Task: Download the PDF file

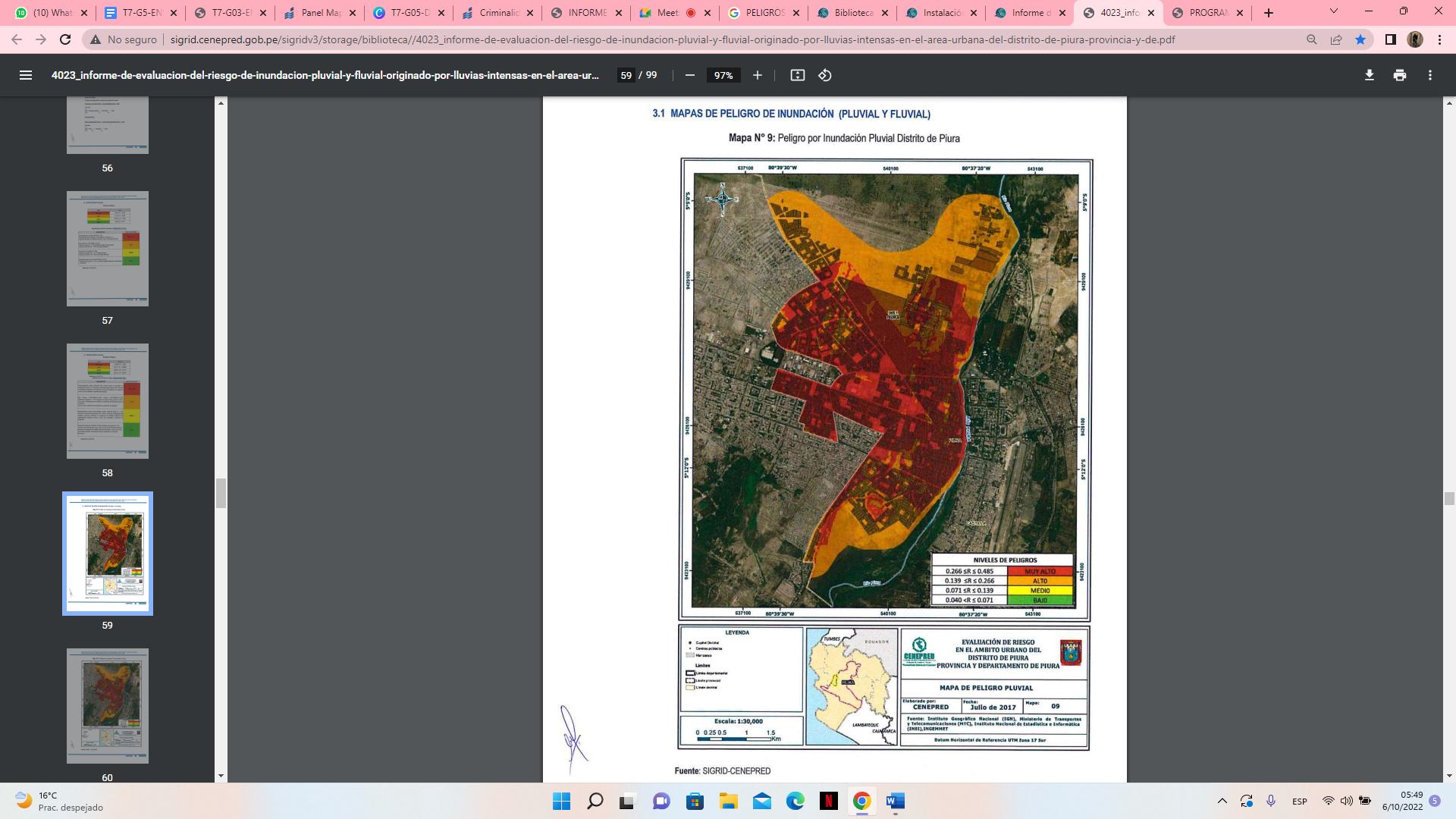Action: point(1369,75)
